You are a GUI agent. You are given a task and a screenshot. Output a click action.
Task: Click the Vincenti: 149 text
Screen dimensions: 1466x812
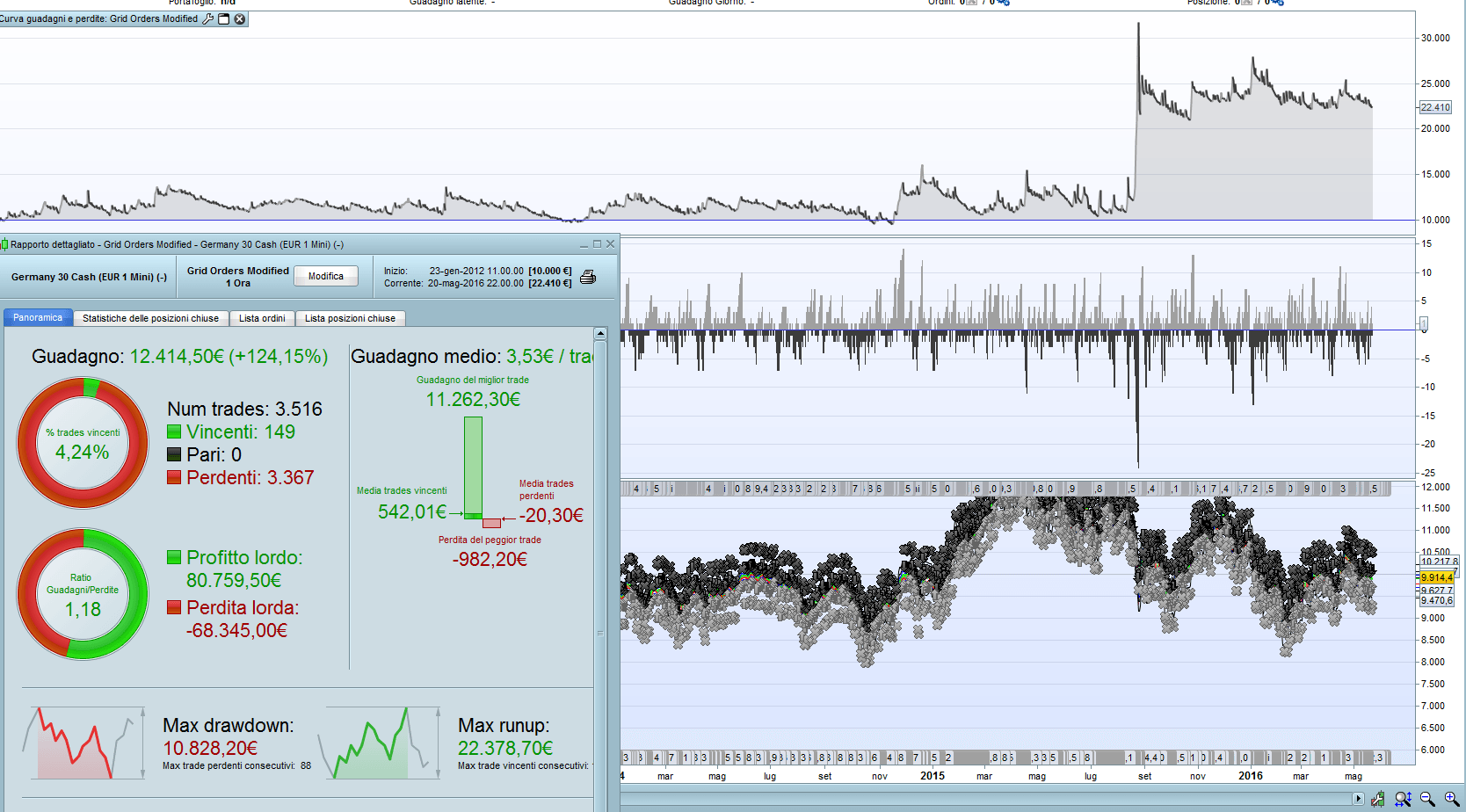241,431
